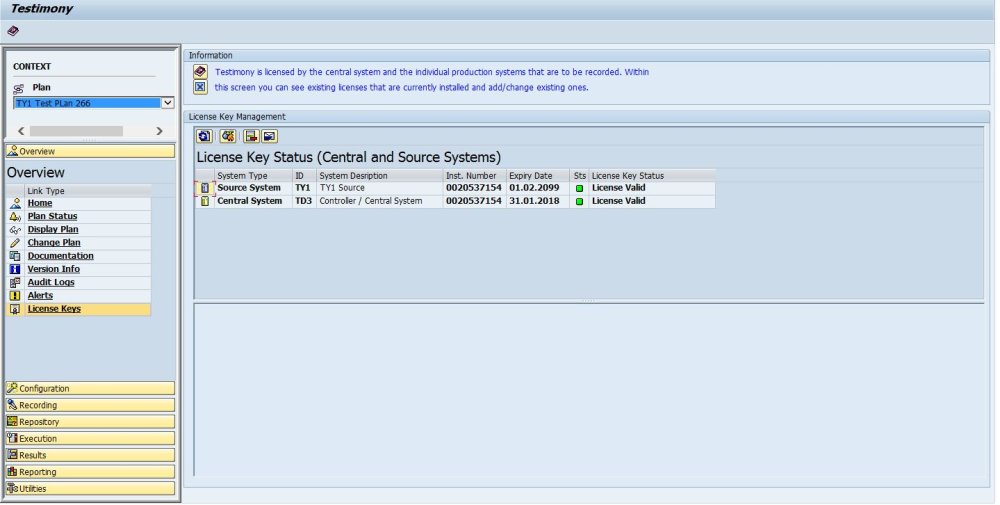Screen dimensions: 1000x505
Task: Click the Version Info icon
Action: point(15,269)
